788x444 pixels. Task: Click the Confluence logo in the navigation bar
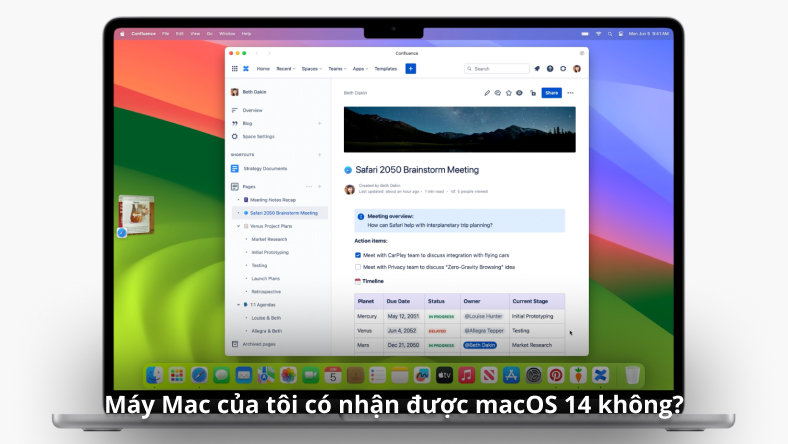246,69
